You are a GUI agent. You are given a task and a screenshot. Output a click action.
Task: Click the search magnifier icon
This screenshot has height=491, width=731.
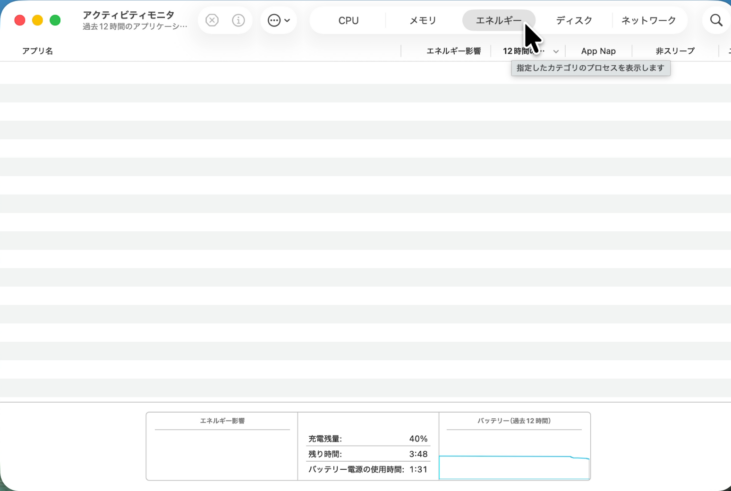(716, 20)
